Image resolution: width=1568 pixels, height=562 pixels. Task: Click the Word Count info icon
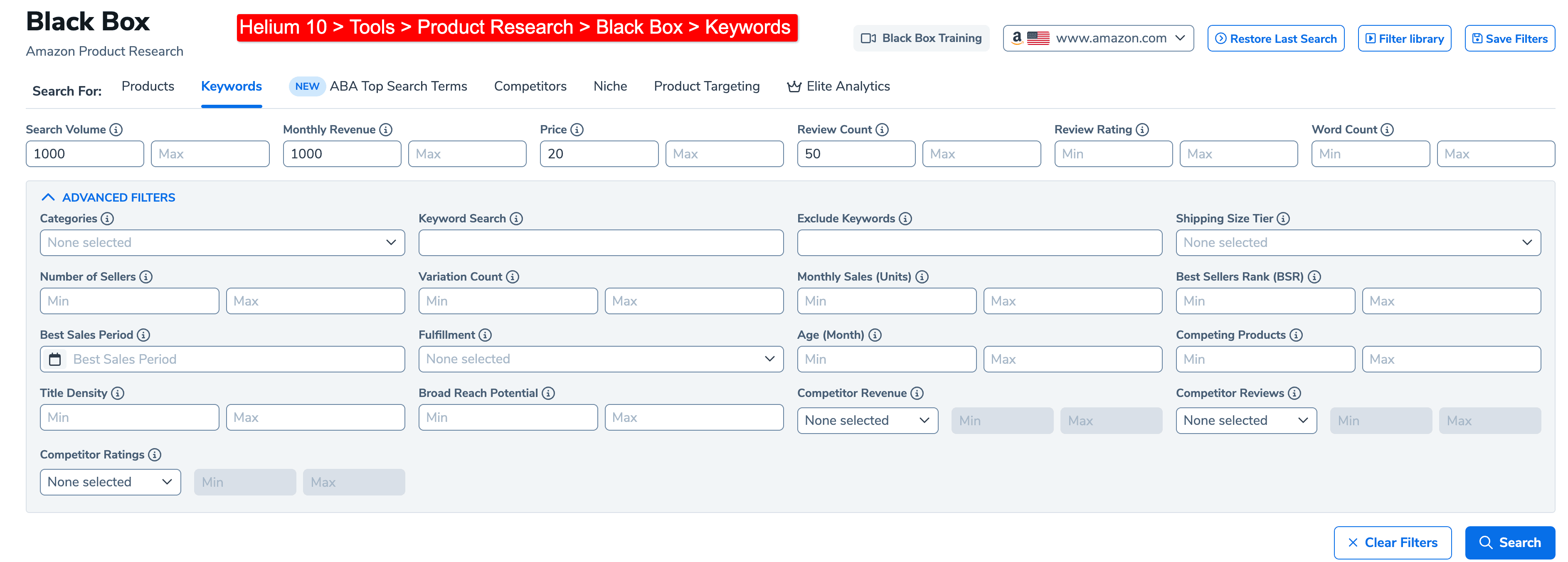tap(1387, 130)
